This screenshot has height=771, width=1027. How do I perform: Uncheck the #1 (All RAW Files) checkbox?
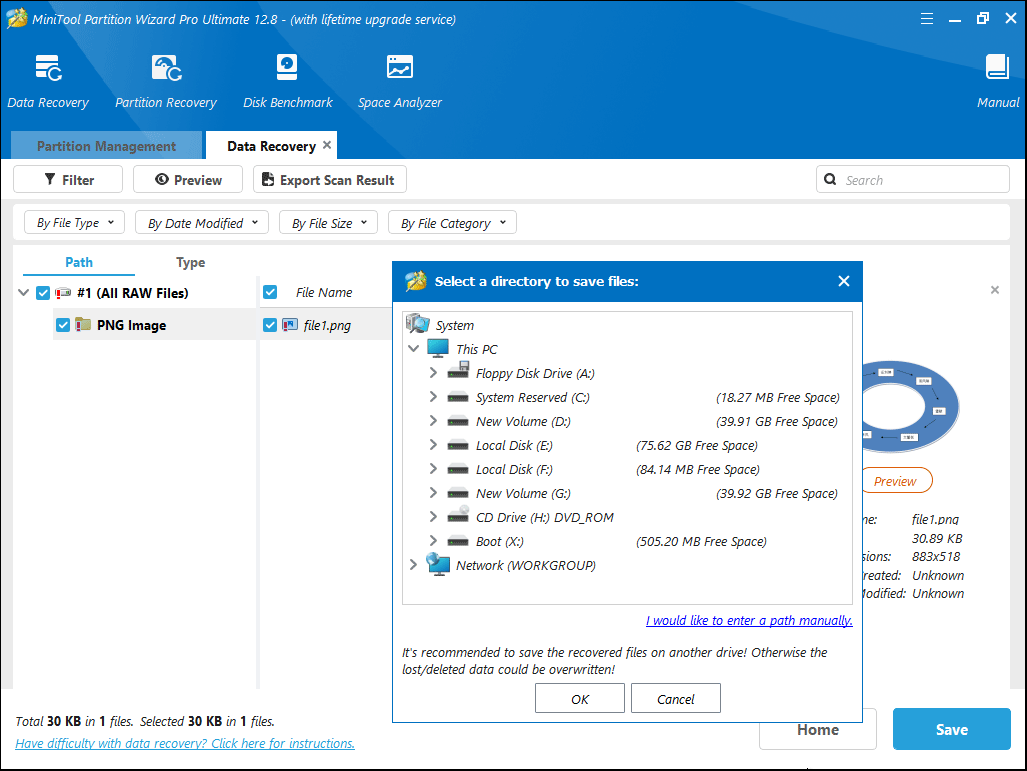[43, 293]
